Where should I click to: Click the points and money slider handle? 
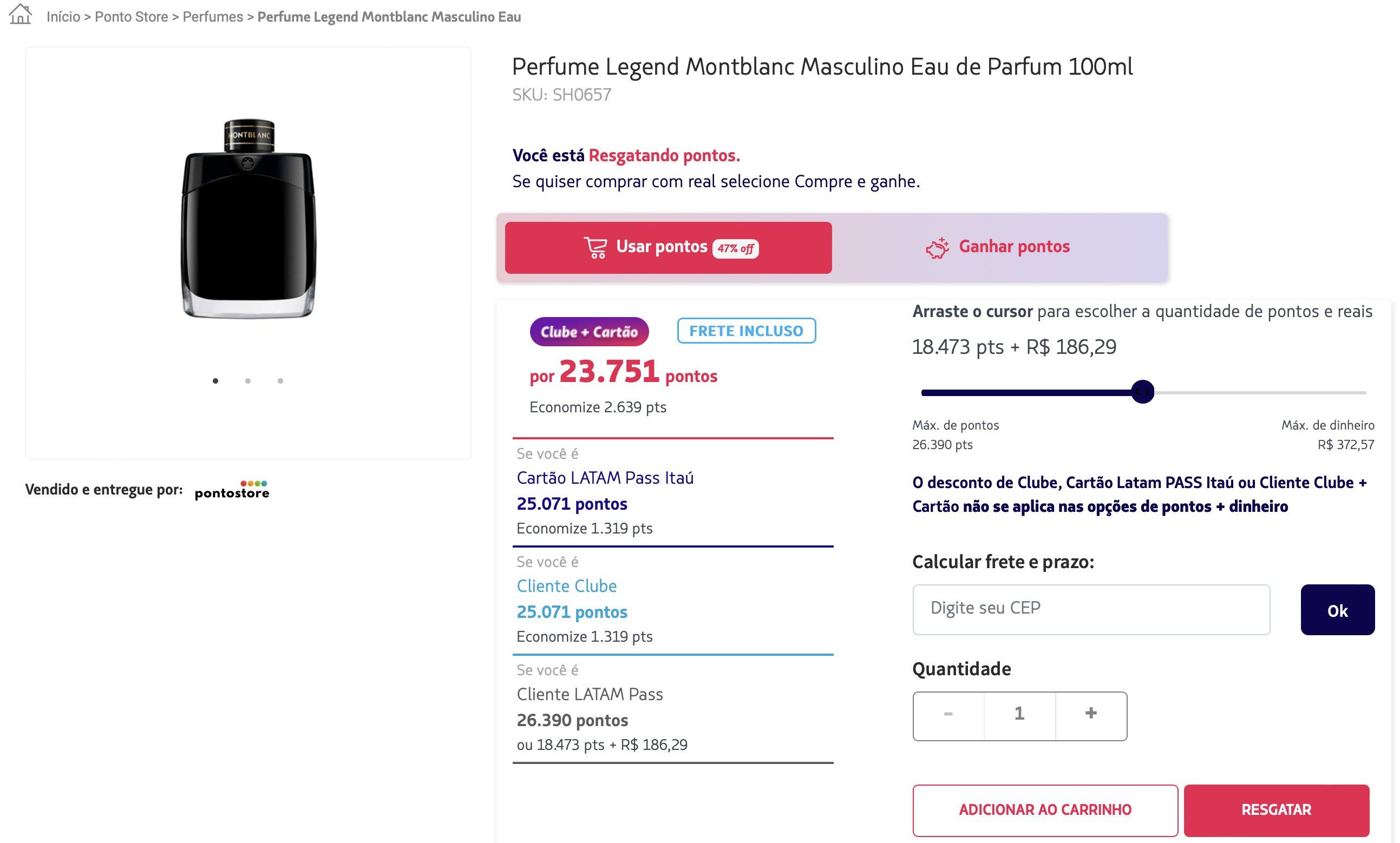tap(1143, 392)
